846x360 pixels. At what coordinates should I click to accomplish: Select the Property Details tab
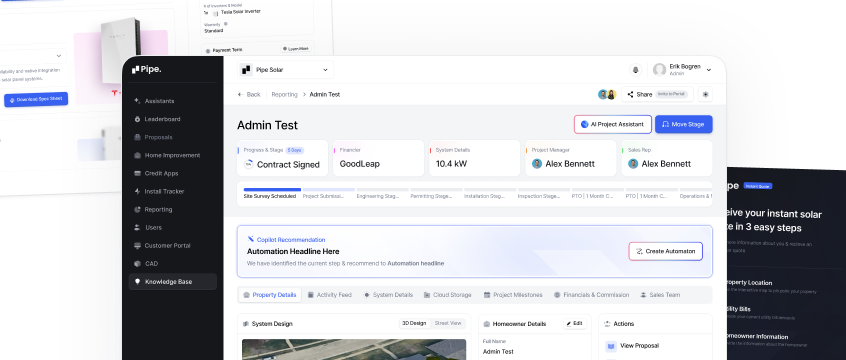coord(270,295)
